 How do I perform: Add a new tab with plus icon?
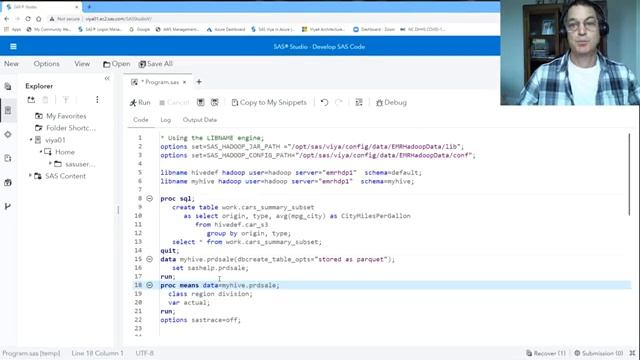click(x=199, y=82)
